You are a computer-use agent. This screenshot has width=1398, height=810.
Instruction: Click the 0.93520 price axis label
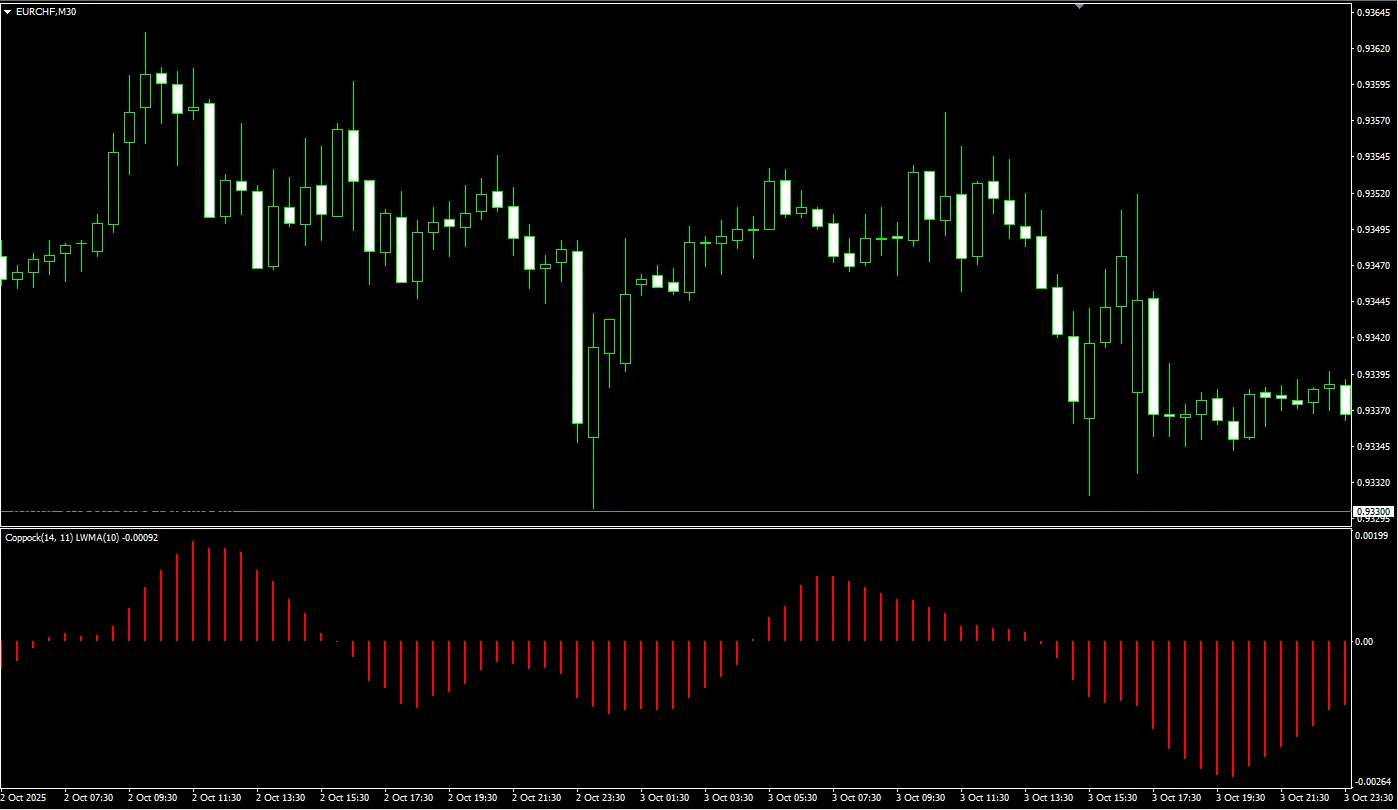[x=1374, y=193]
